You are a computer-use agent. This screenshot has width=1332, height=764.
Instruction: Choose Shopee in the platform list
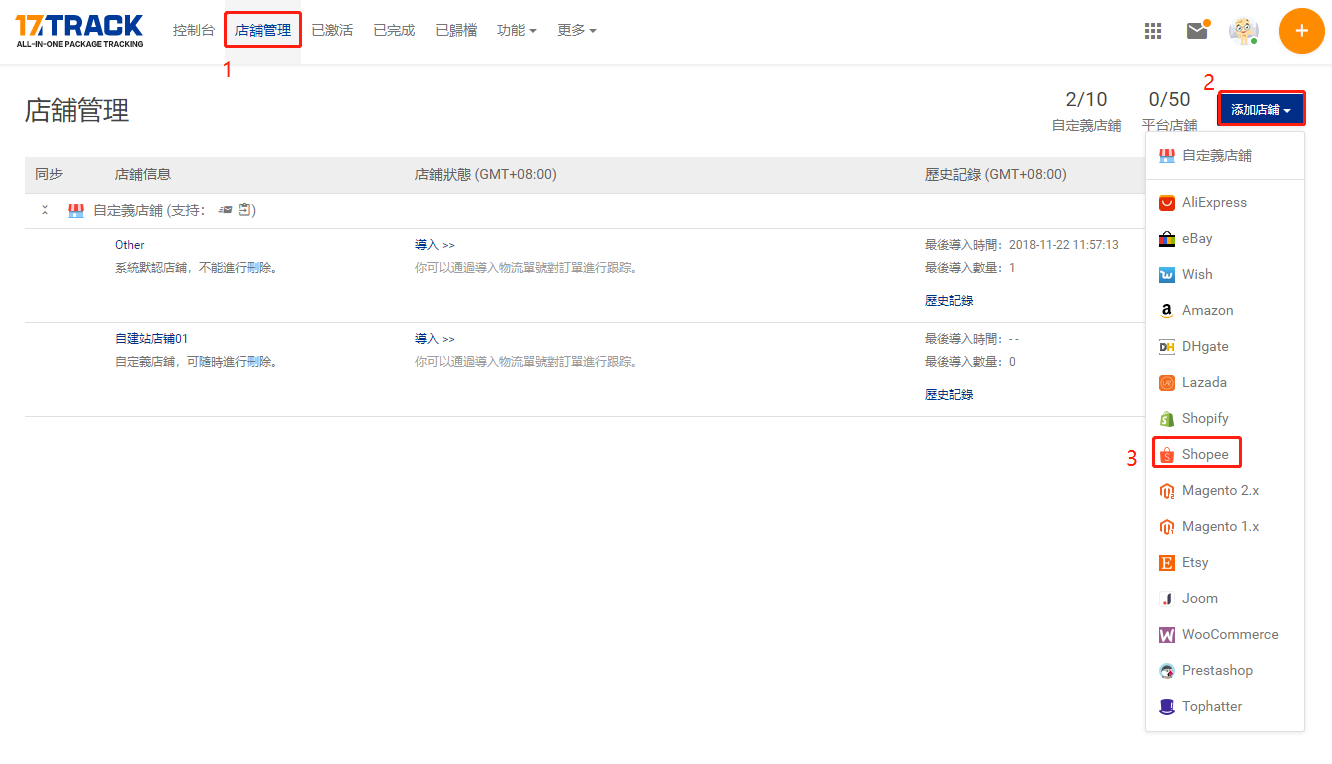click(x=1204, y=454)
